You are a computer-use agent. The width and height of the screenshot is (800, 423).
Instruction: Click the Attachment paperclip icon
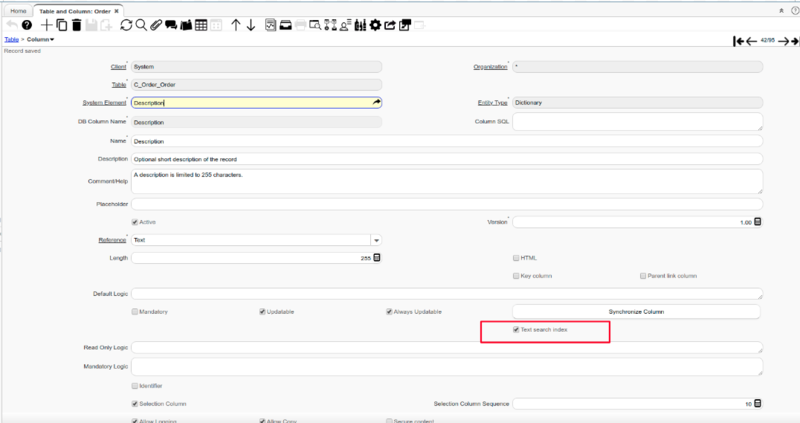tap(155, 24)
